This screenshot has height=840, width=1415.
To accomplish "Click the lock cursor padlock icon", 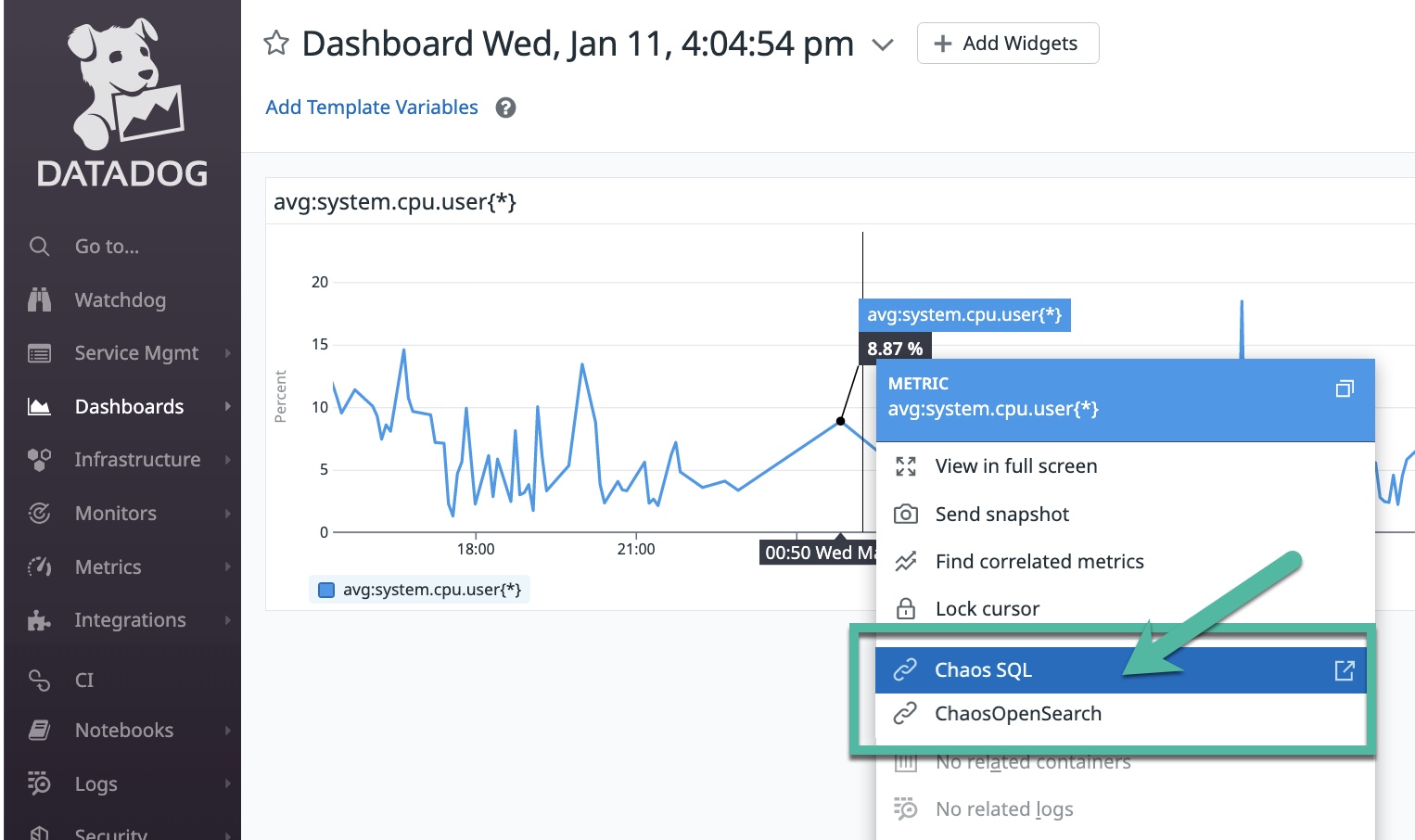I will 906,608.
